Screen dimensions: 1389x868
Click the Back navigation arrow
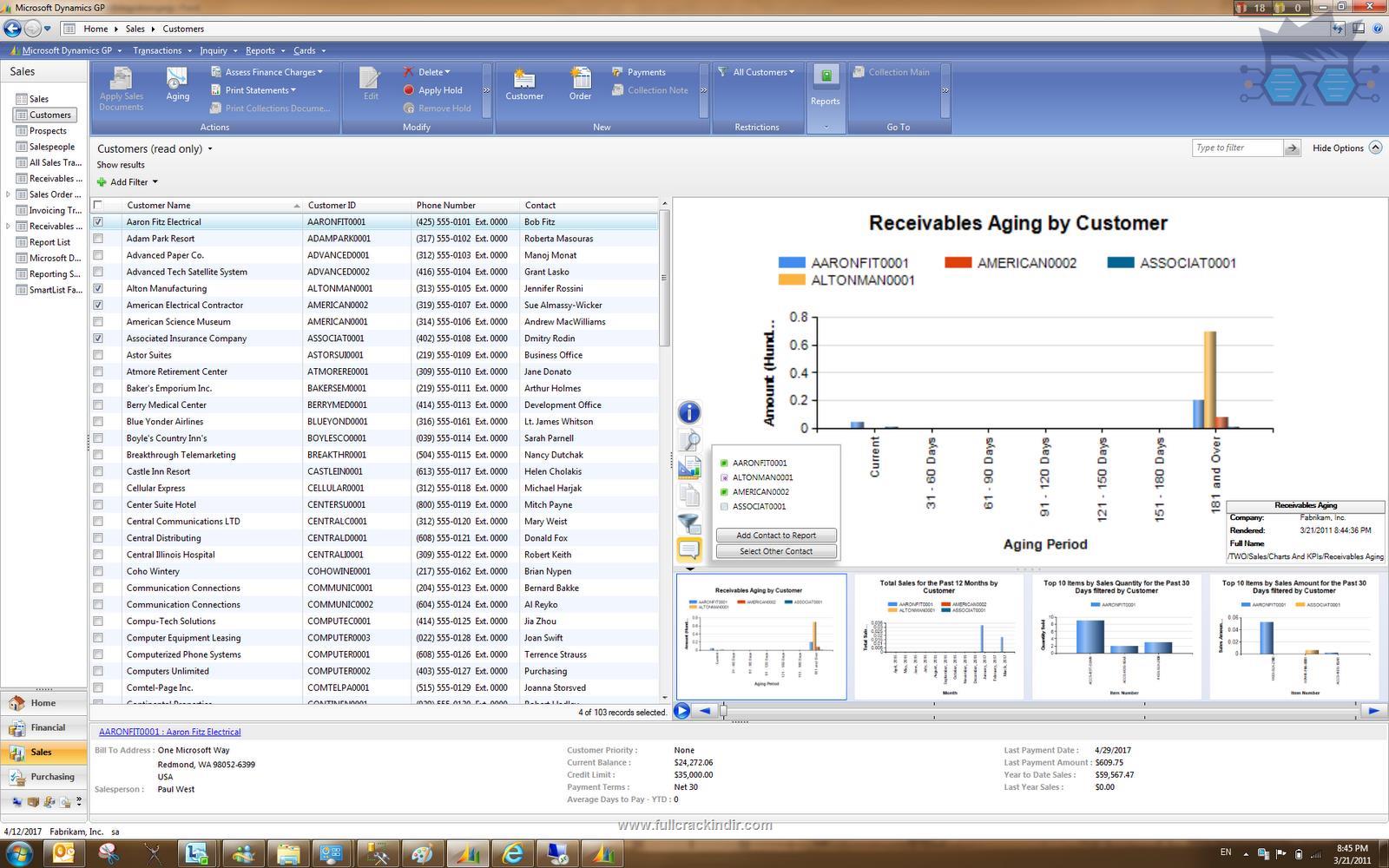pos(12,29)
